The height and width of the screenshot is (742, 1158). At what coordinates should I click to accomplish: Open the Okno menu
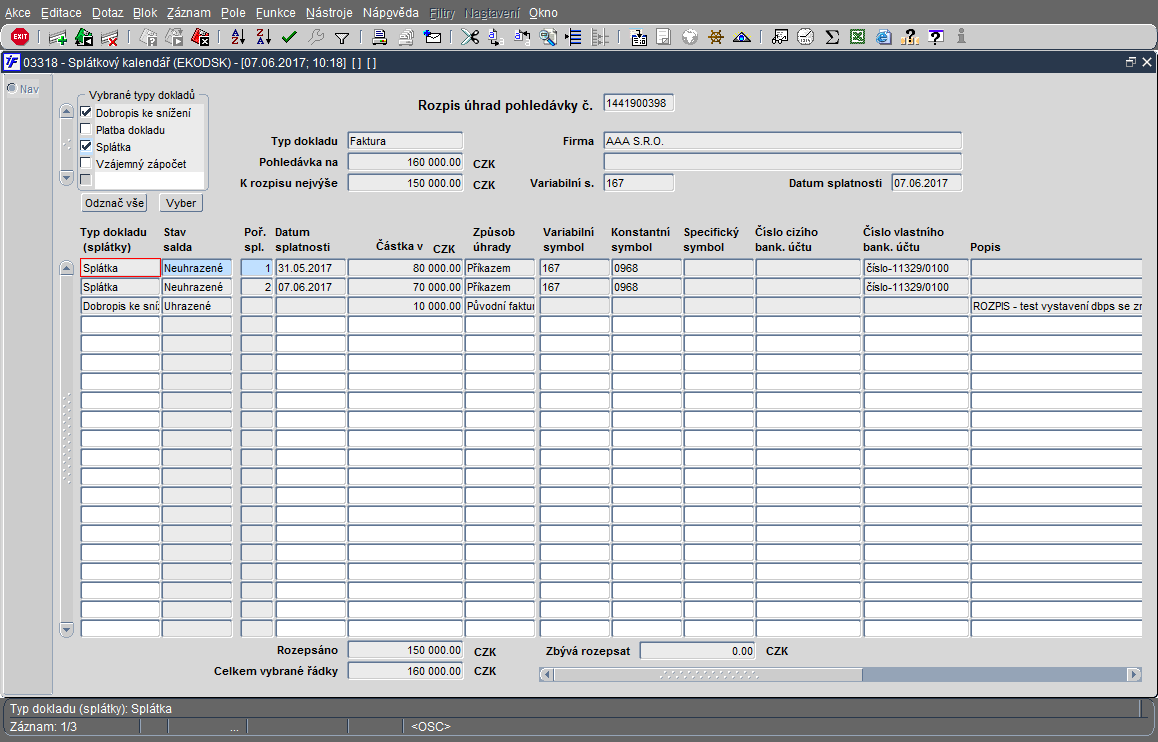544,13
